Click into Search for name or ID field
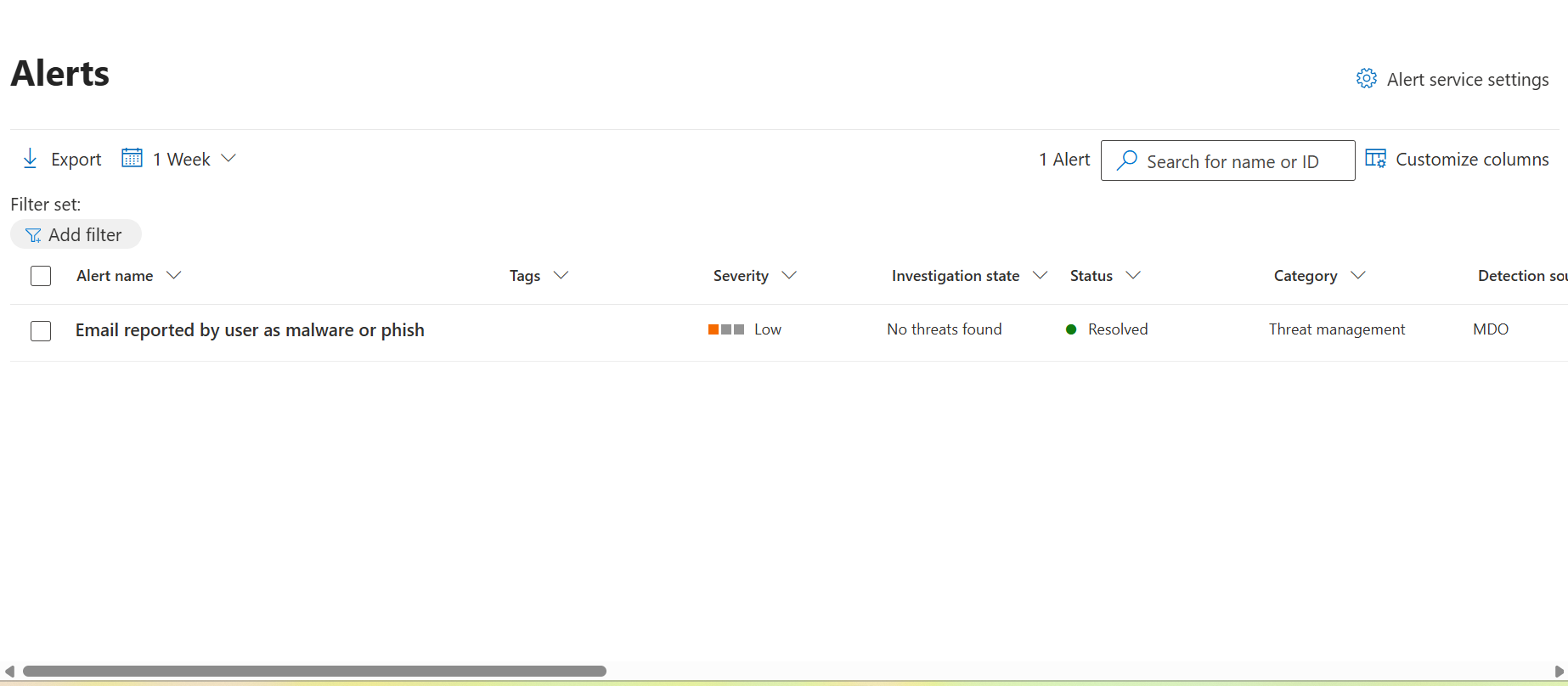1568x686 pixels. pos(1228,160)
